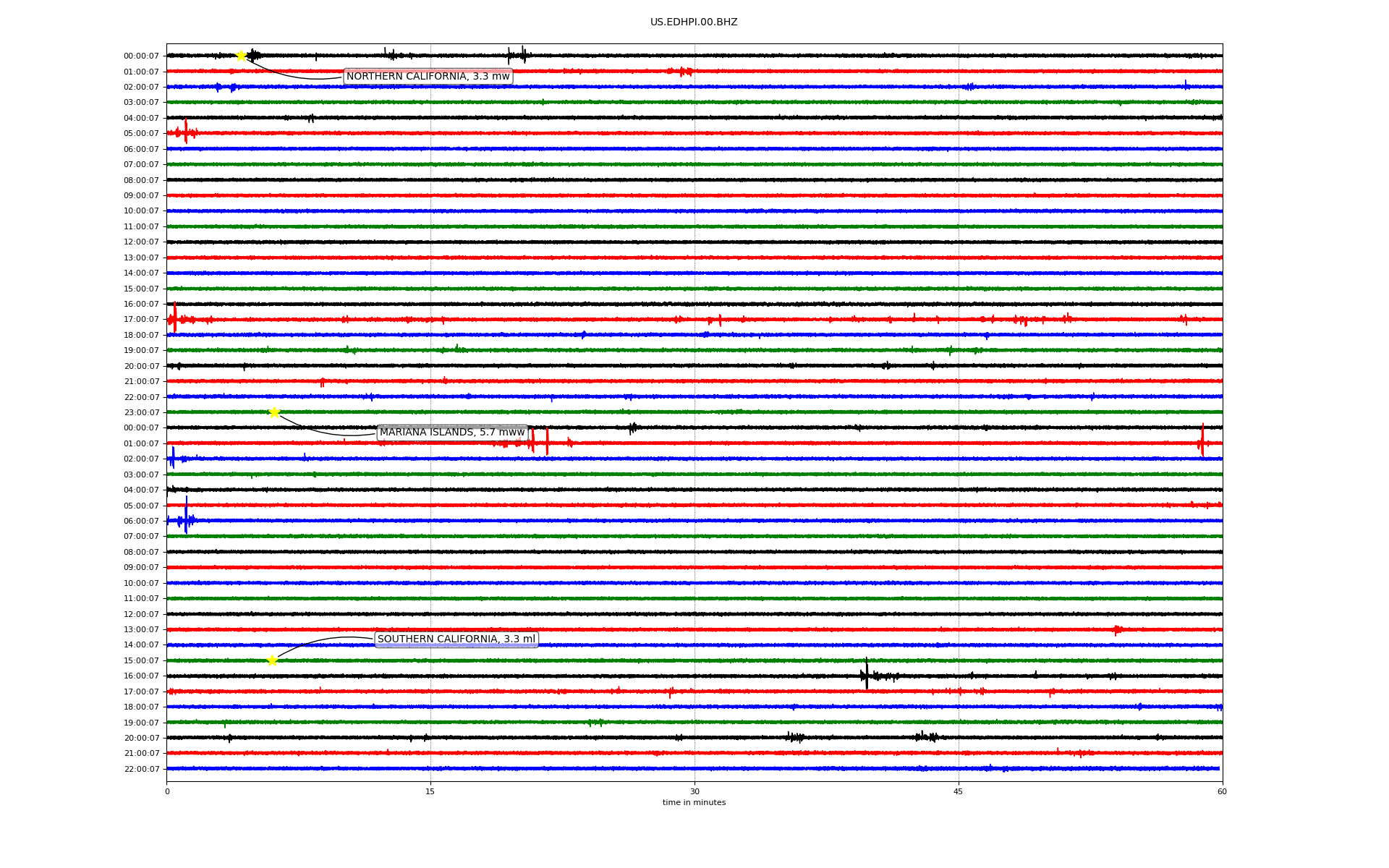Click the 'time in minutes' axis label
Image resolution: width=1389 pixels, height=868 pixels.
coord(693,803)
